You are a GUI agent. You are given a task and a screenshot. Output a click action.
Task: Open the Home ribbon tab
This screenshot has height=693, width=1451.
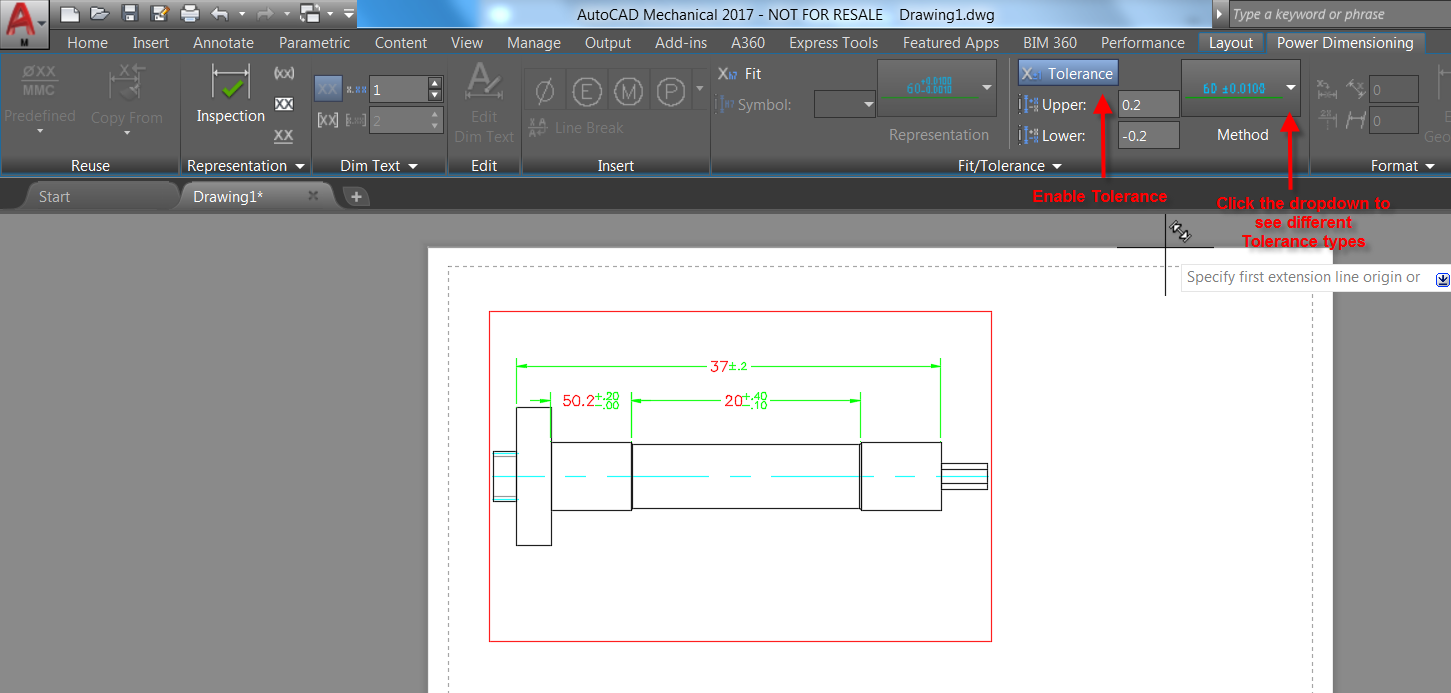tap(87, 43)
